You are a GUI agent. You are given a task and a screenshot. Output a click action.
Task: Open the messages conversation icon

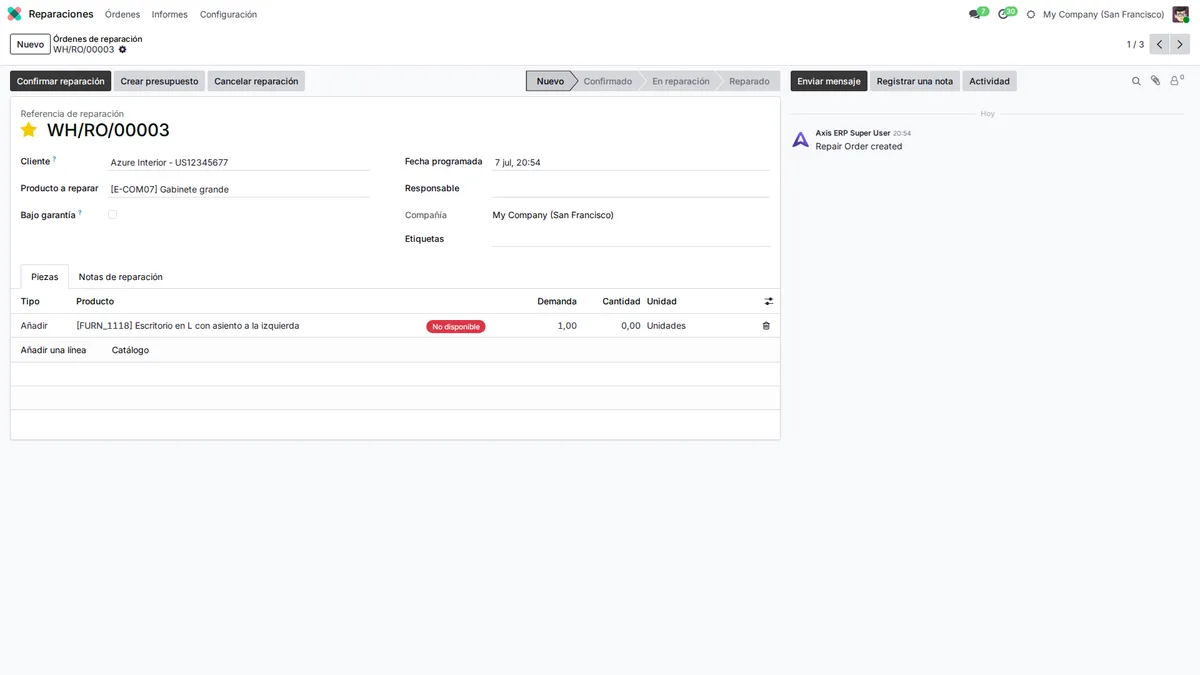[x=975, y=14]
